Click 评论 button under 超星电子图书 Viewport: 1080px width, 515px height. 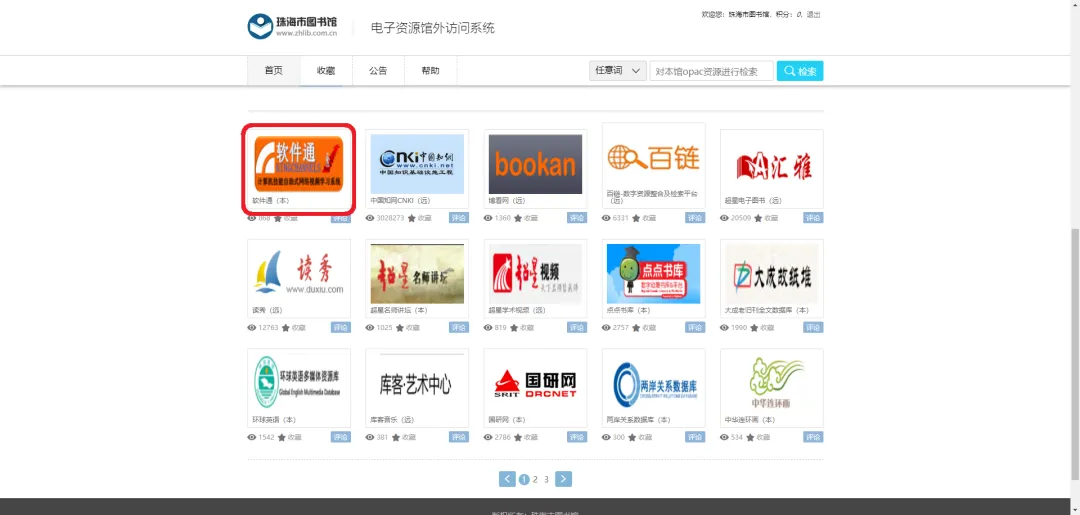point(813,218)
